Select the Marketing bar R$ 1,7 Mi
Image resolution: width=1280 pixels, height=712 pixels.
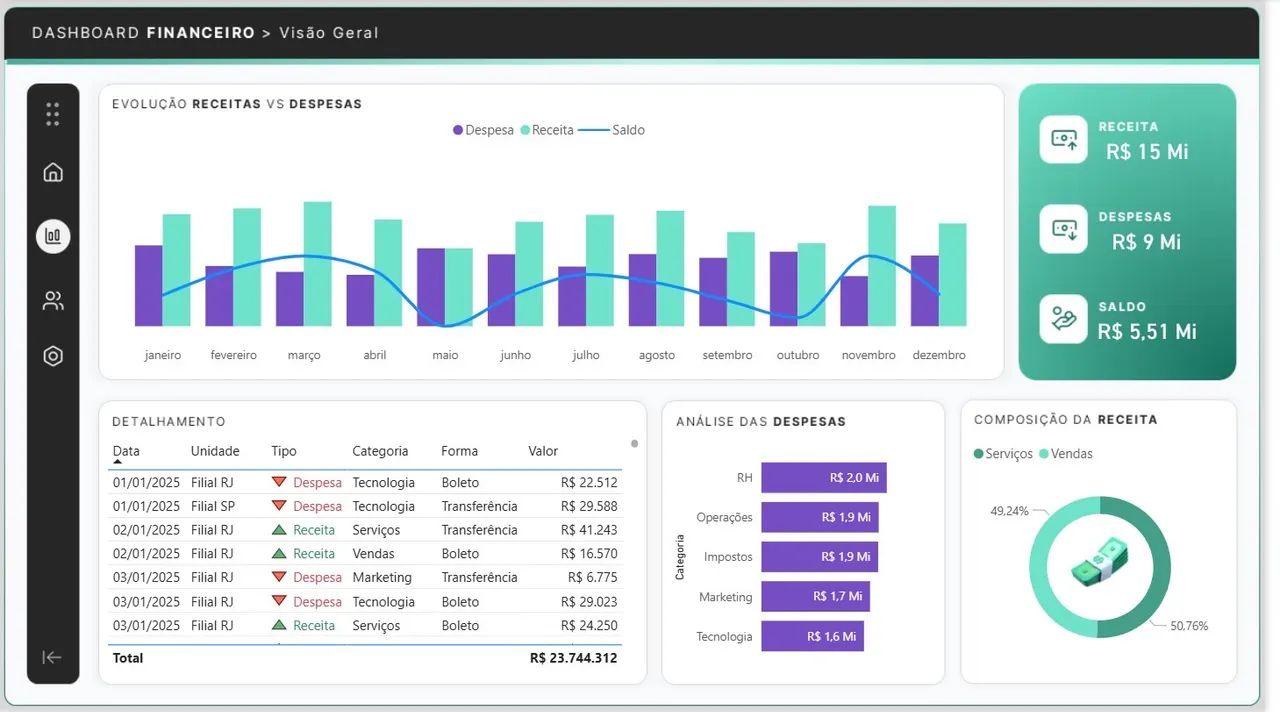(x=815, y=596)
